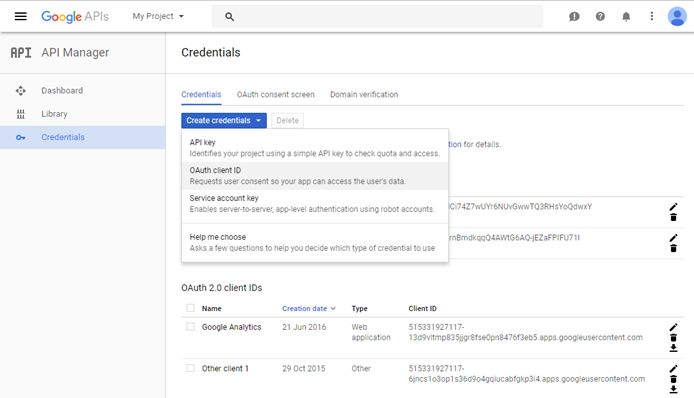Click the Other client 1 client ID value
Viewport: 694px width, 398px height.
[x=527, y=374]
